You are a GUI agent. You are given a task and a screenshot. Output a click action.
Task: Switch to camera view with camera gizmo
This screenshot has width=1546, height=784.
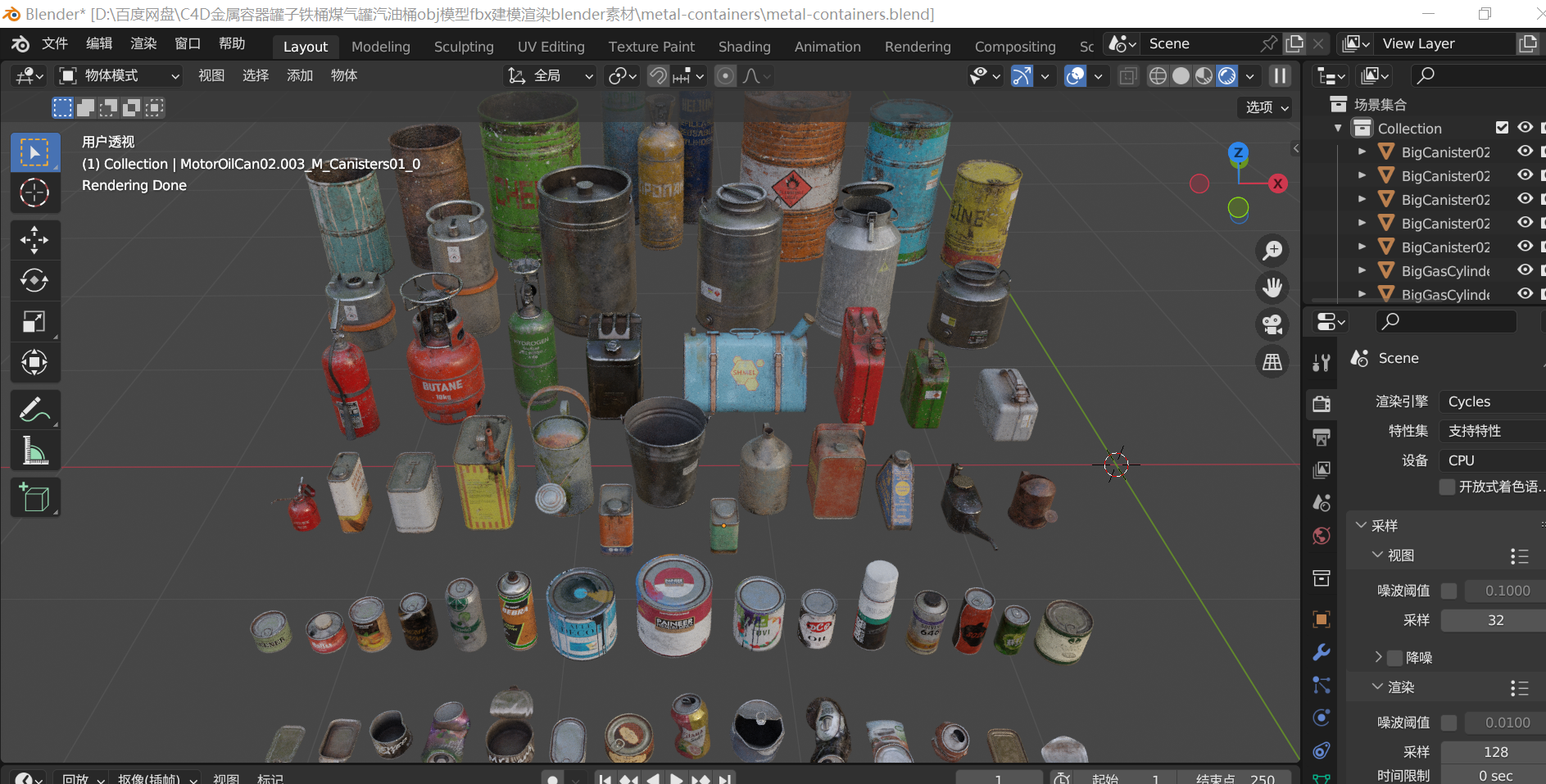pyautogui.click(x=1272, y=324)
